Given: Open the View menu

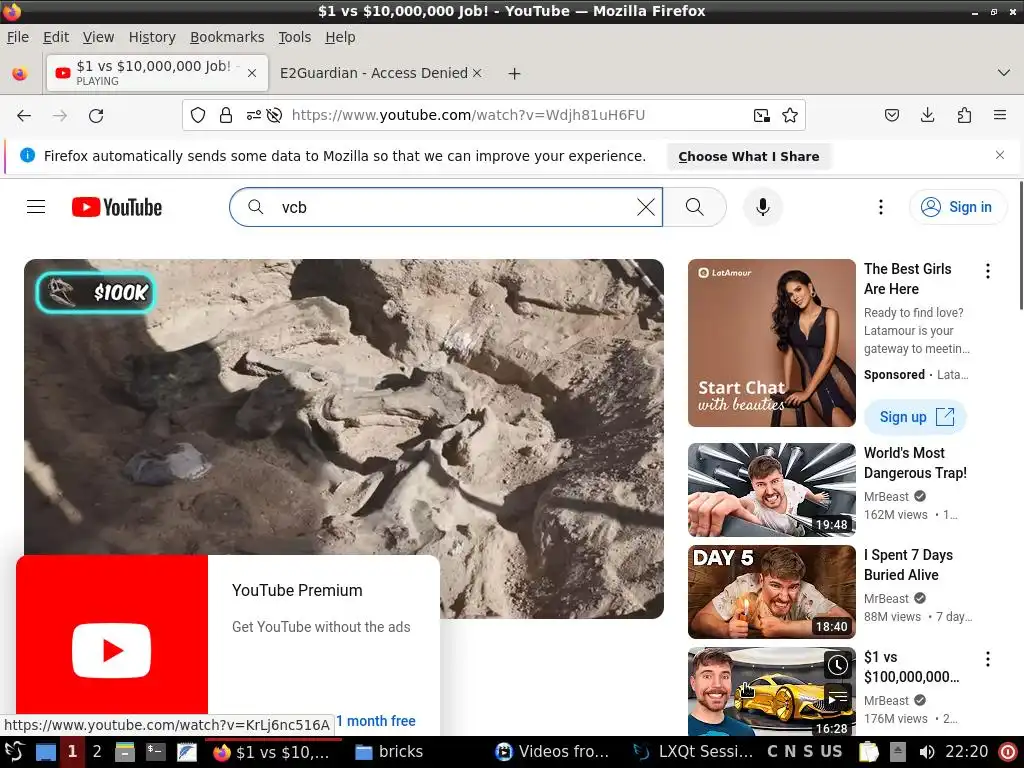Looking at the screenshot, I should click(99, 37).
